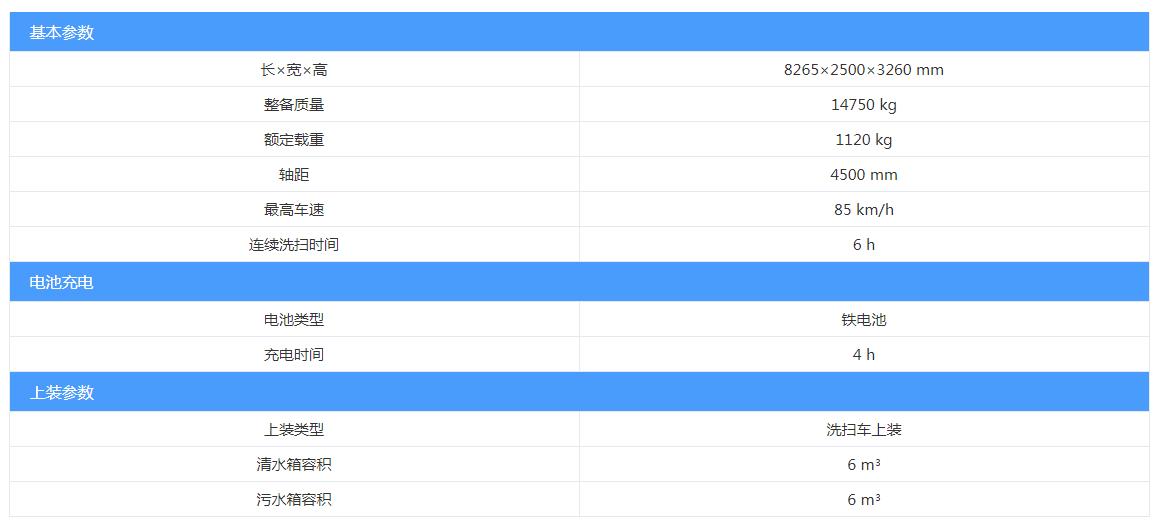Select the 8265×2500×3260 mm value
Image resolution: width=1161 pixels, height=527 pixels.
864,70
